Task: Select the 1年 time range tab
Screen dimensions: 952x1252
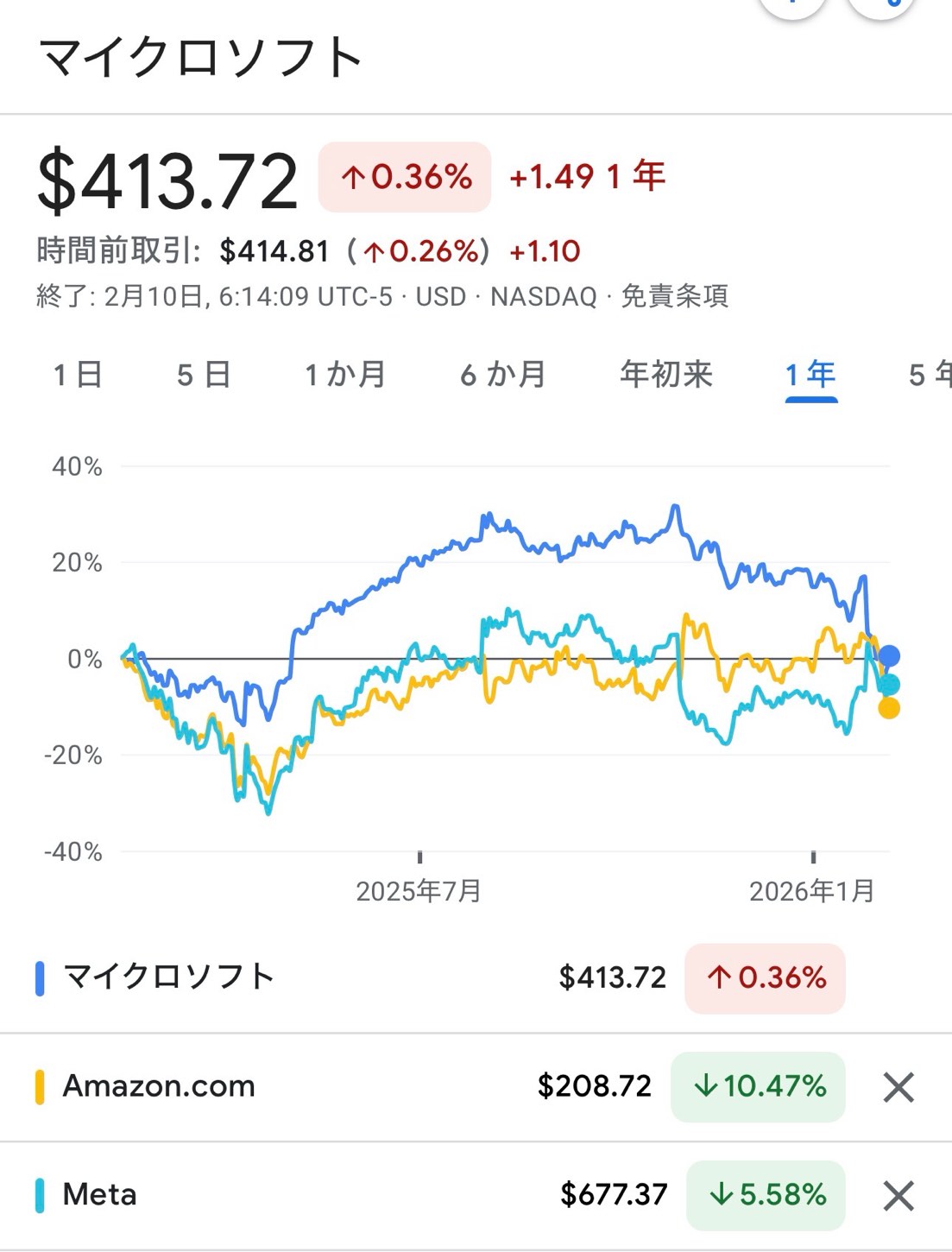Action: 810,375
